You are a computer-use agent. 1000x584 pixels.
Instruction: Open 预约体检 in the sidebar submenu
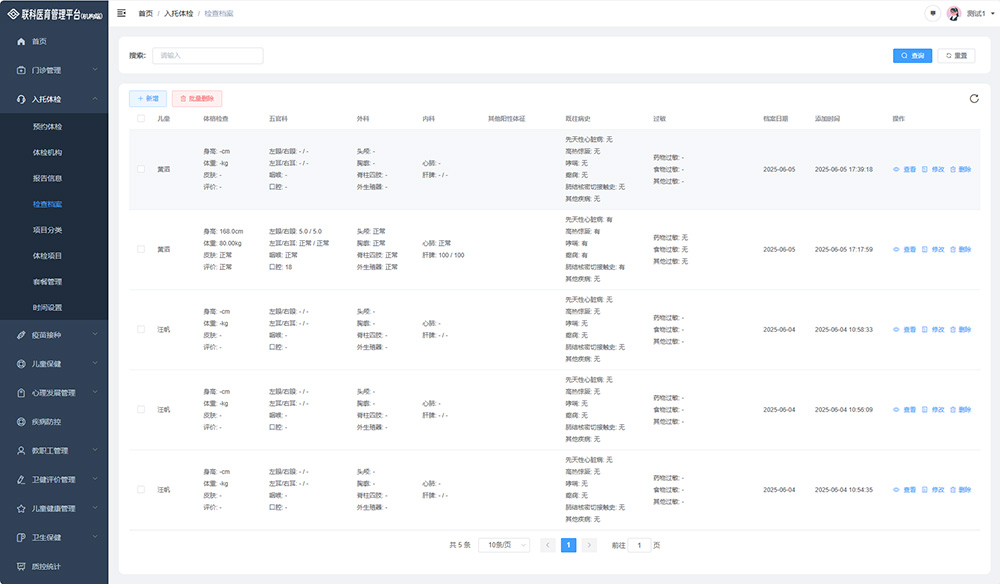[x=47, y=127]
